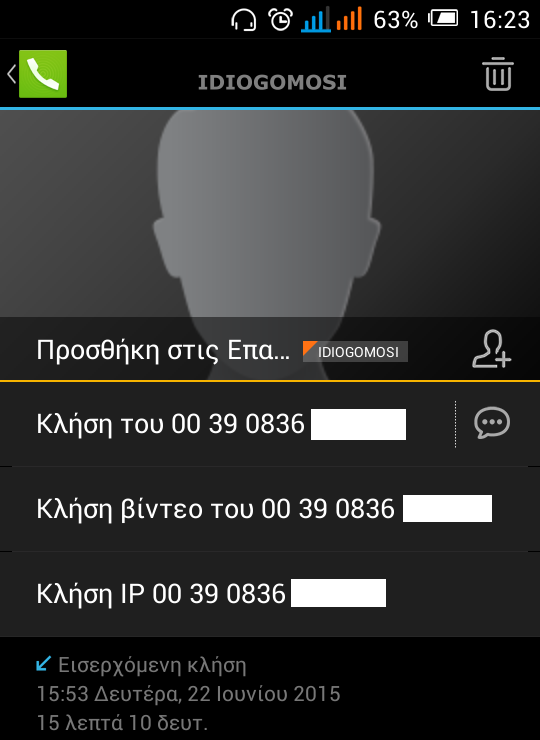Tap the blue SIM signal bars
The image size is (540, 740).
pos(316,20)
